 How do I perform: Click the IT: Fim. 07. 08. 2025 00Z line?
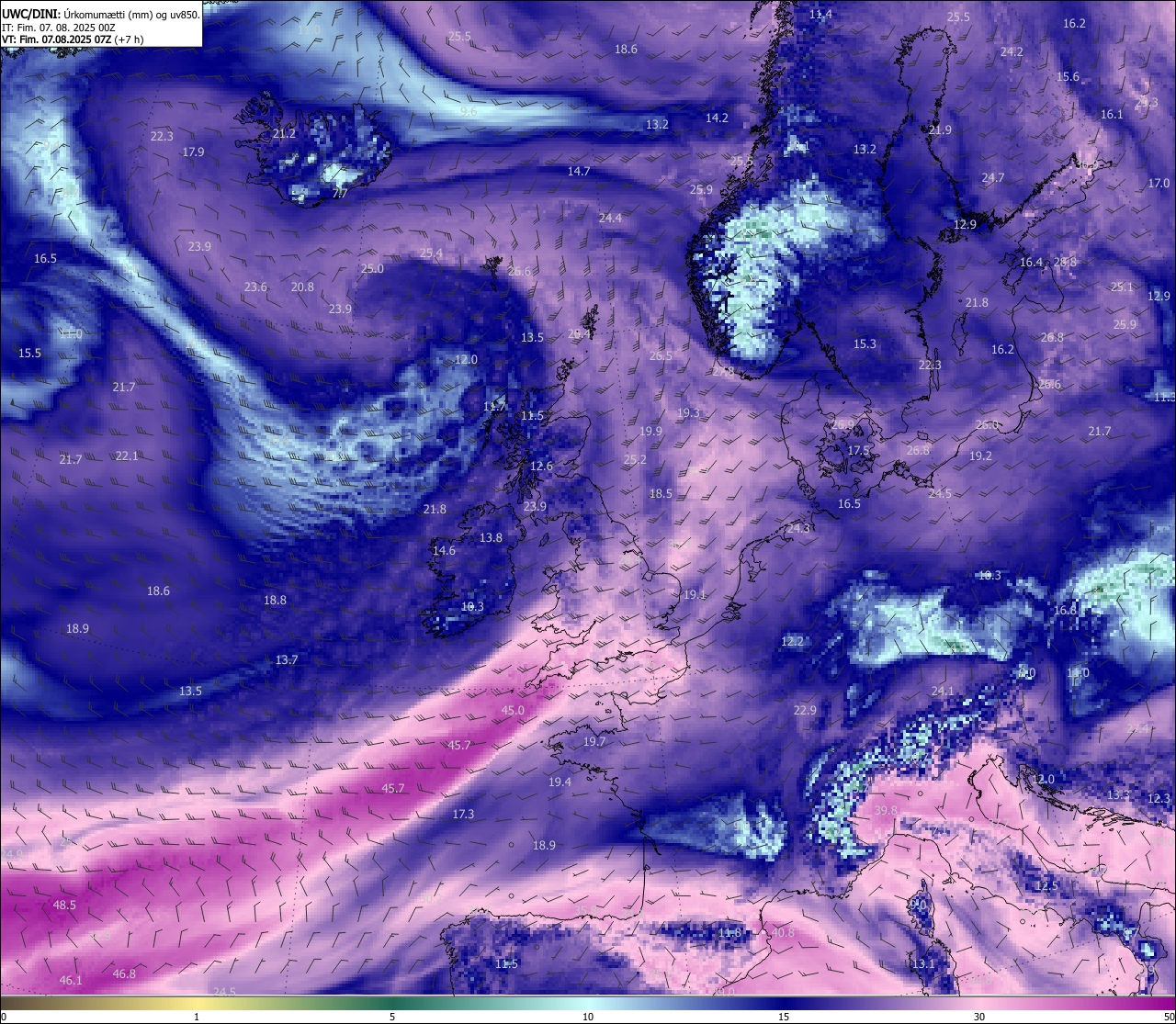59,28
